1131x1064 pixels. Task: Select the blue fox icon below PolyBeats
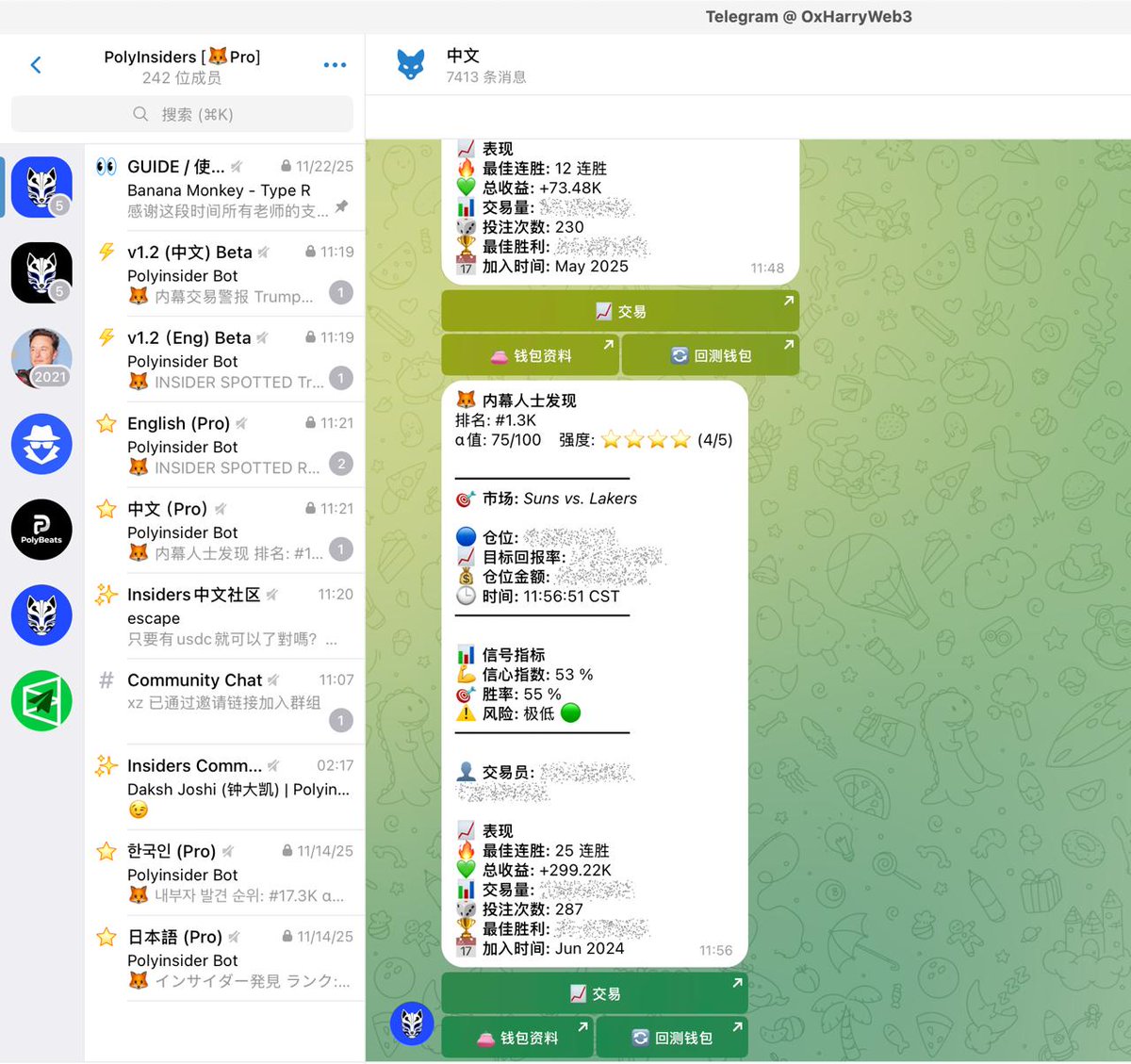coord(41,615)
